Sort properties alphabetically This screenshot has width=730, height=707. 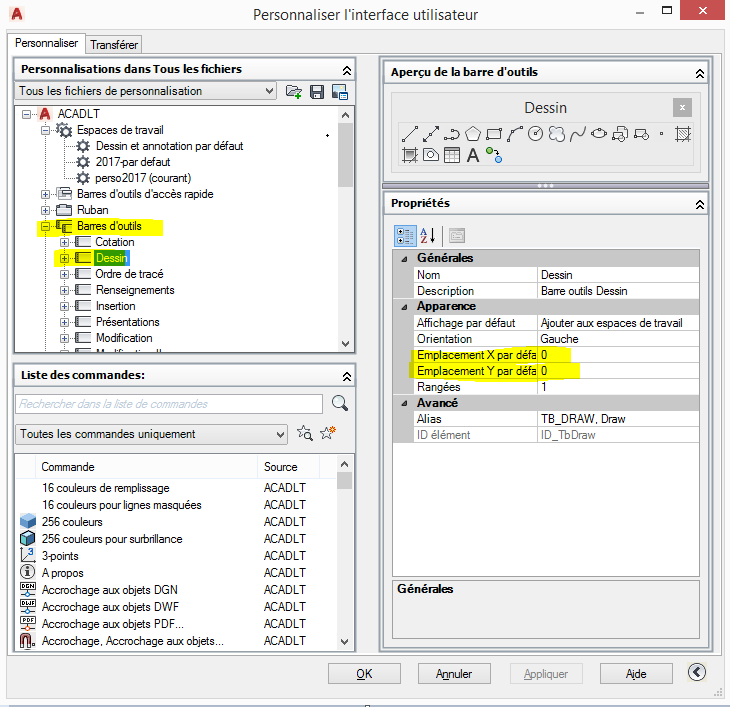coord(427,236)
